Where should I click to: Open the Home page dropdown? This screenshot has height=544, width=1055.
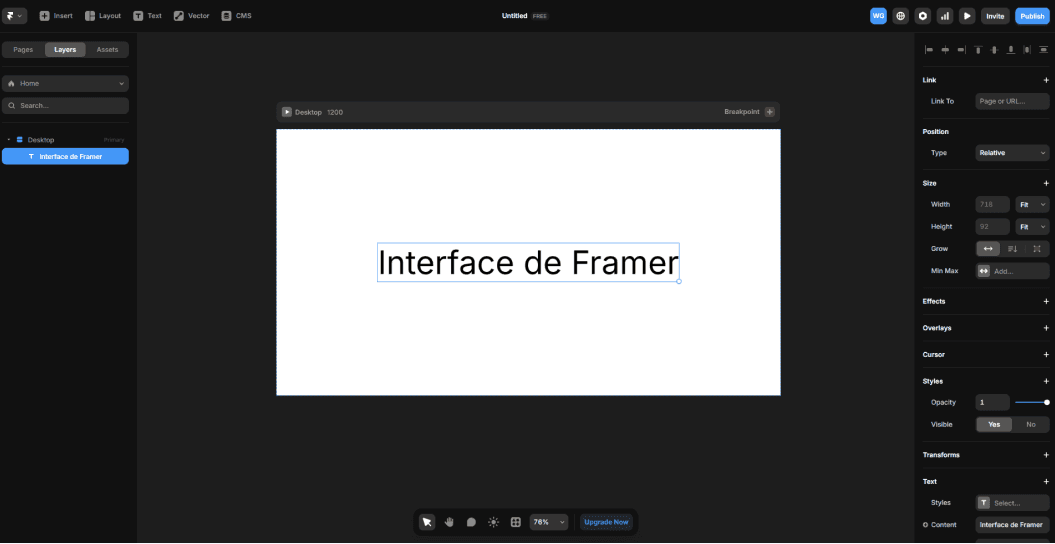tap(65, 83)
